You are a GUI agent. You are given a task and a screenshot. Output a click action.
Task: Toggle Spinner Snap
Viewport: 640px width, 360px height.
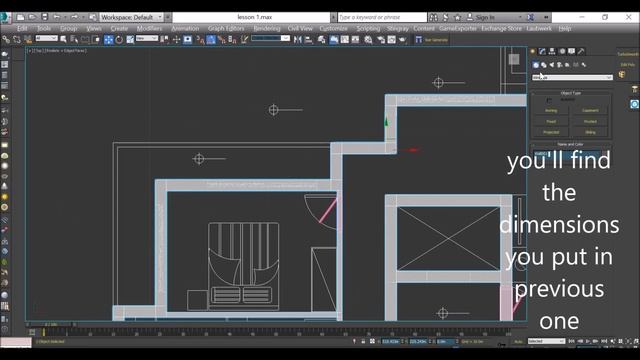tap(232, 39)
